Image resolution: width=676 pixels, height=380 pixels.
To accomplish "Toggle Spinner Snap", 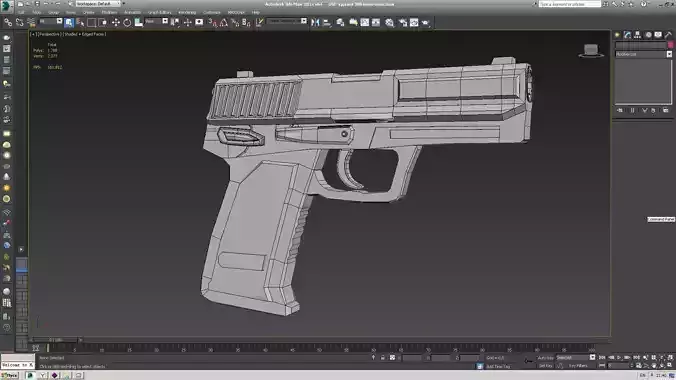I will pos(246,22).
